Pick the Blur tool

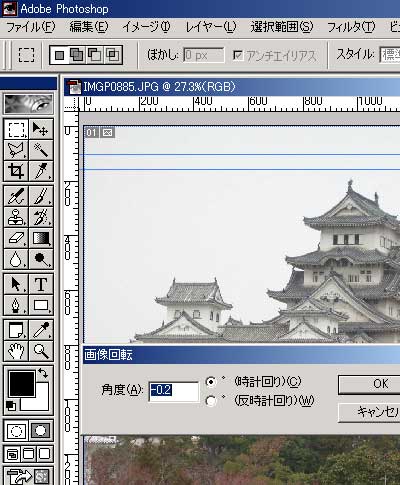point(16,259)
